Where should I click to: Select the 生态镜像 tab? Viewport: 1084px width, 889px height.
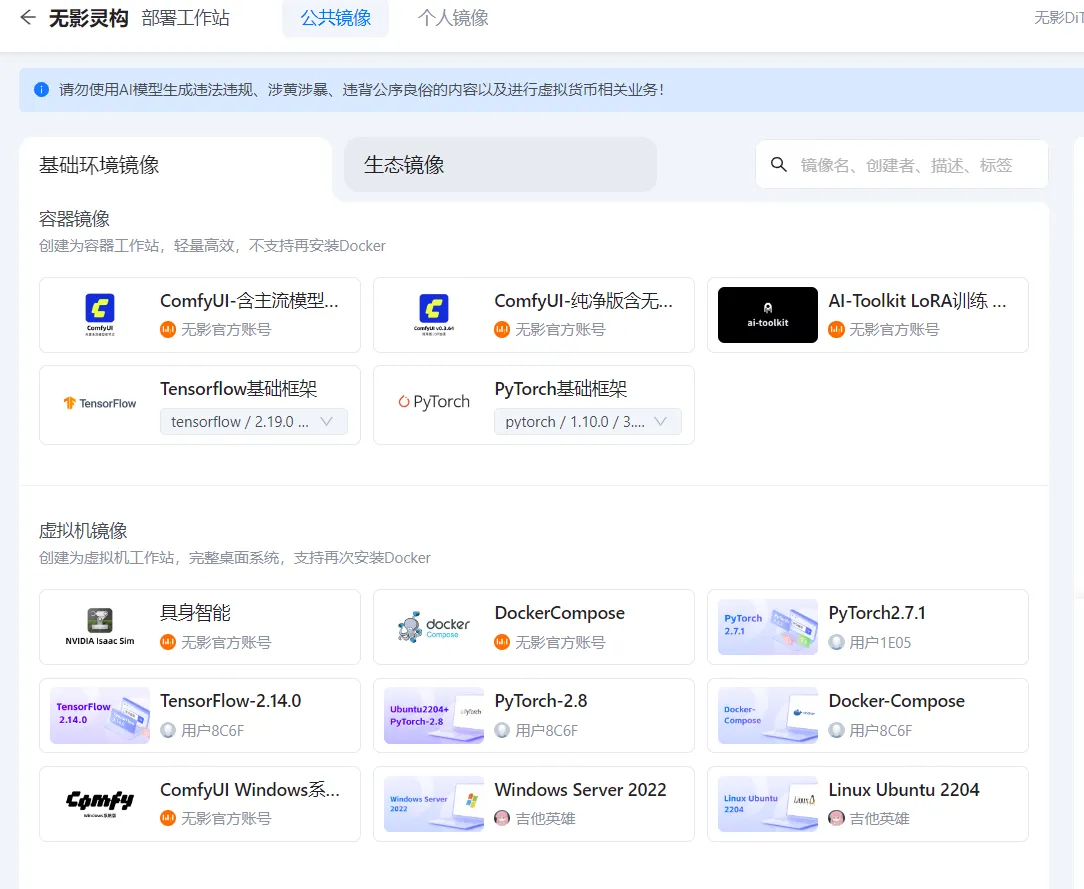point(500,165)
